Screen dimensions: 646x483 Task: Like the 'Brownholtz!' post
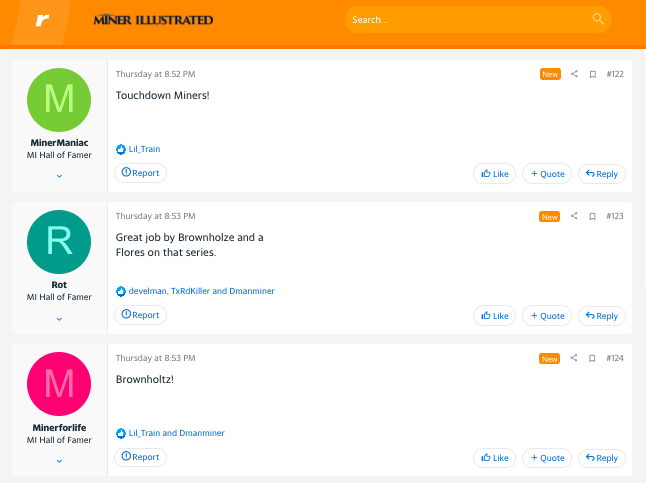pyautogui.click(x=494, y=458)
